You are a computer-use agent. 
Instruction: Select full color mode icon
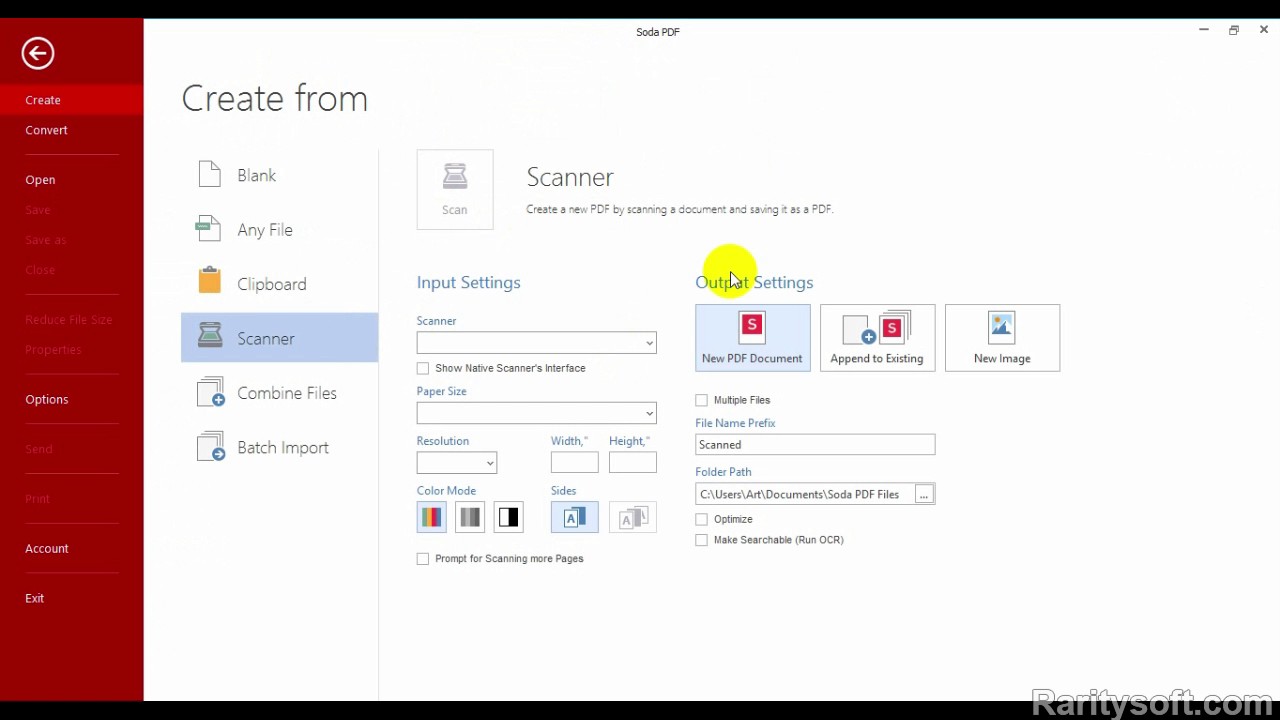click(x=432, y=517)
